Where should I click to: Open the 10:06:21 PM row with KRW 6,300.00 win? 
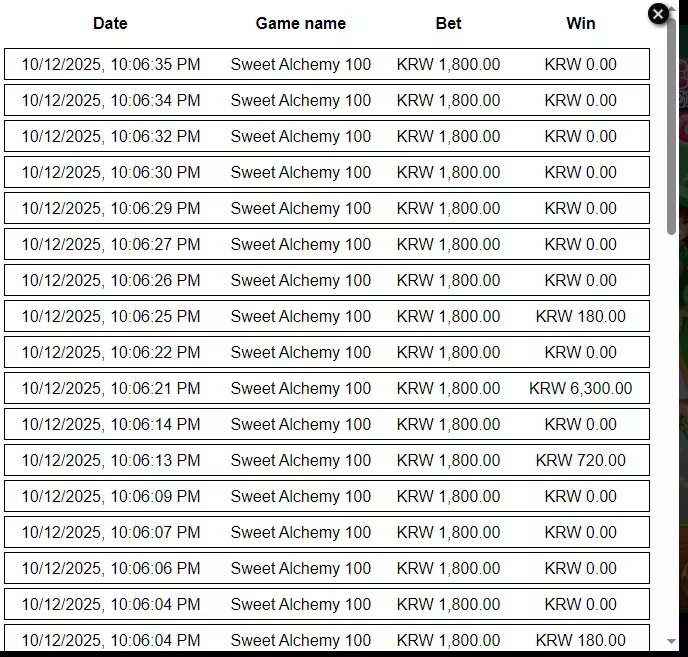(x=327, y=388)
